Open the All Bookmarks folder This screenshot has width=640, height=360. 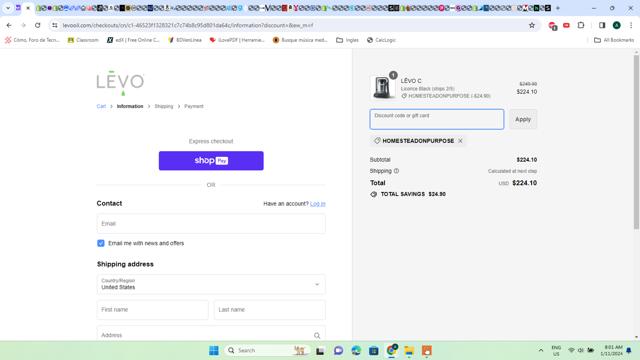click(x=614, y=40)
